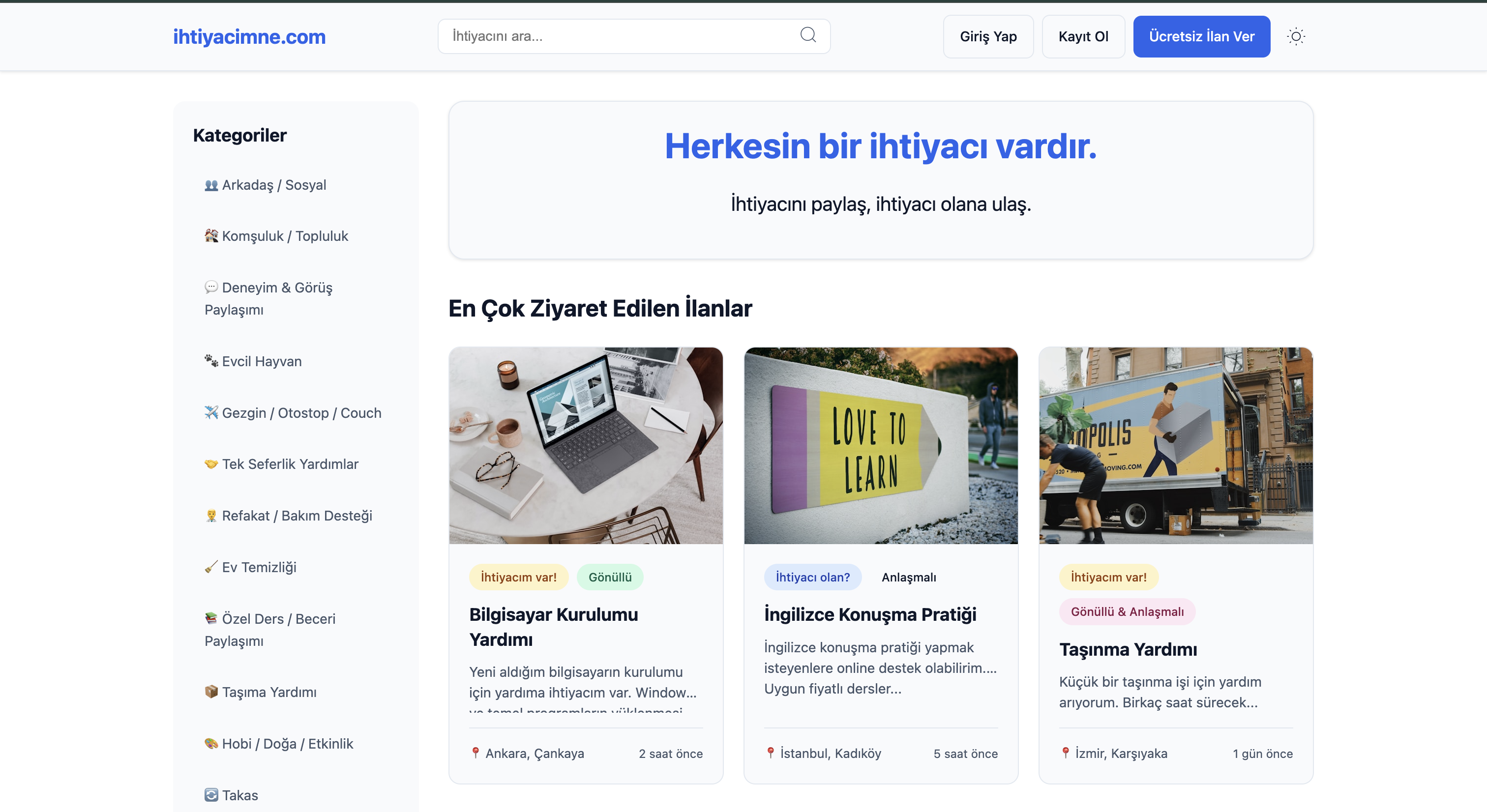The height and width of the screenshot is (812, 1487).
Task: Select the airplane icon for Gezgin / Otostop / Couch
Action: 211,412
